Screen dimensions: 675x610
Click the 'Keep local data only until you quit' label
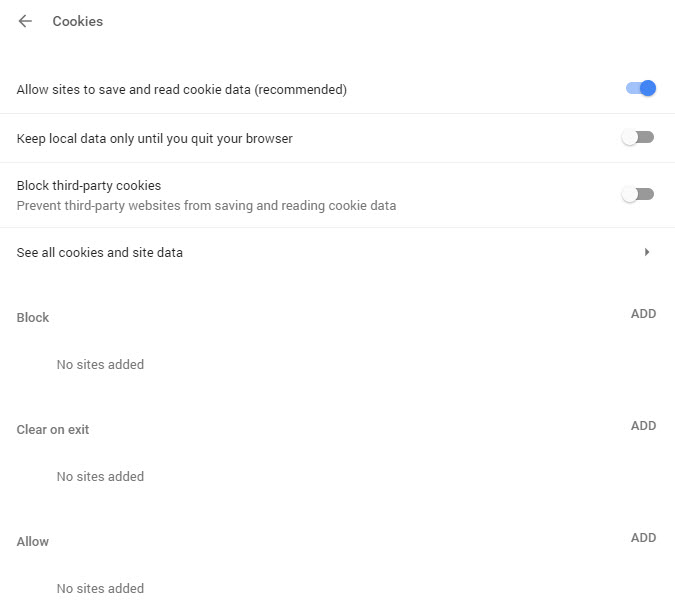point(155,139)
